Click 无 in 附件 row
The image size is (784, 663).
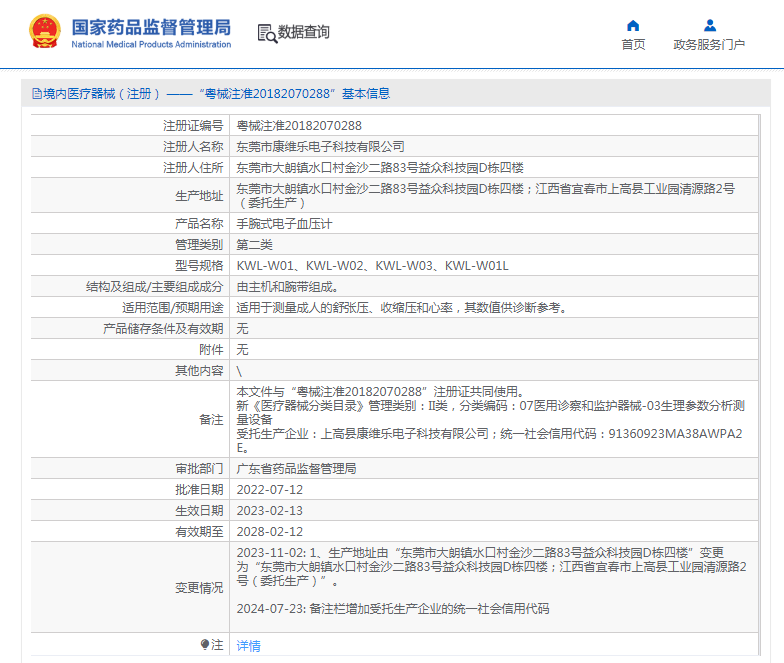(242, 350)
